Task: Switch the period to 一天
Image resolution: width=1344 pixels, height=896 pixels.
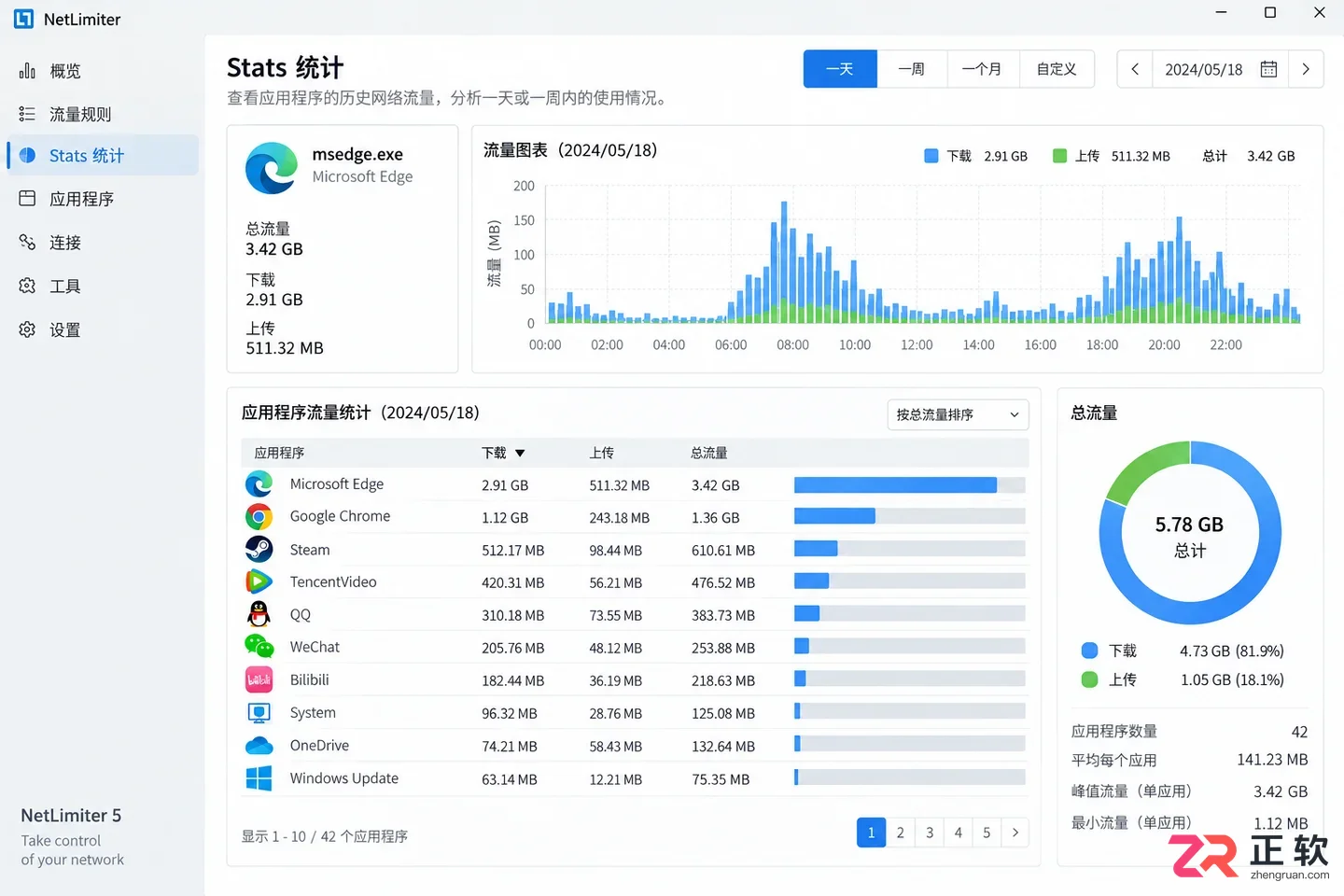Action: pyautogui.click(x=840, y=69)
